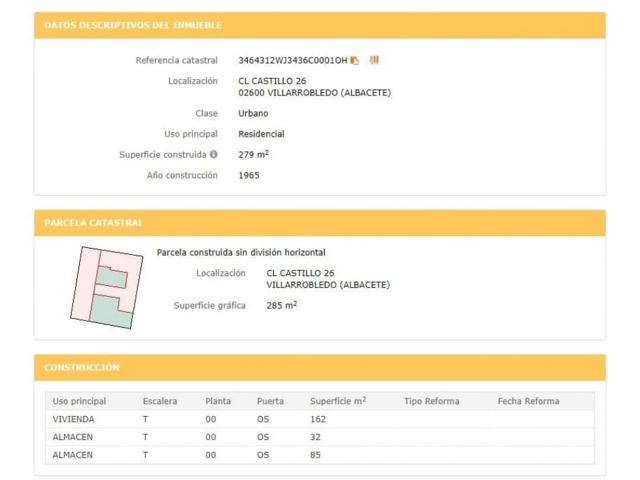The image size is (640, 480).
Task: Collapse the CONSTRUCCIÓN section header
Action: [320, 367]
